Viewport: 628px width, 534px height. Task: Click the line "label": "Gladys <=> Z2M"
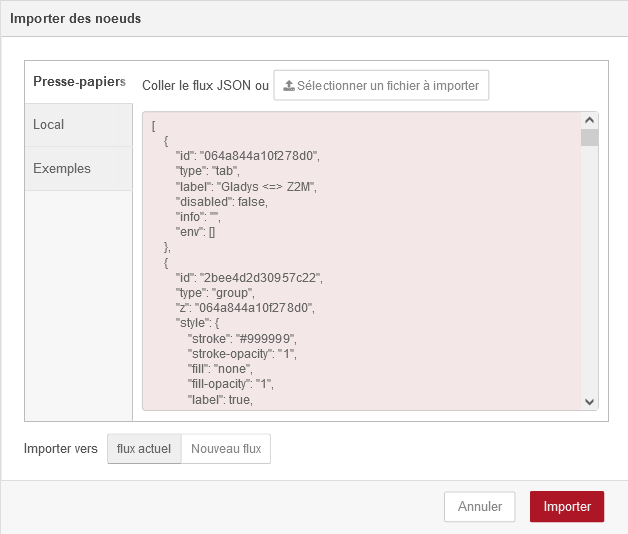click(246, 187)
